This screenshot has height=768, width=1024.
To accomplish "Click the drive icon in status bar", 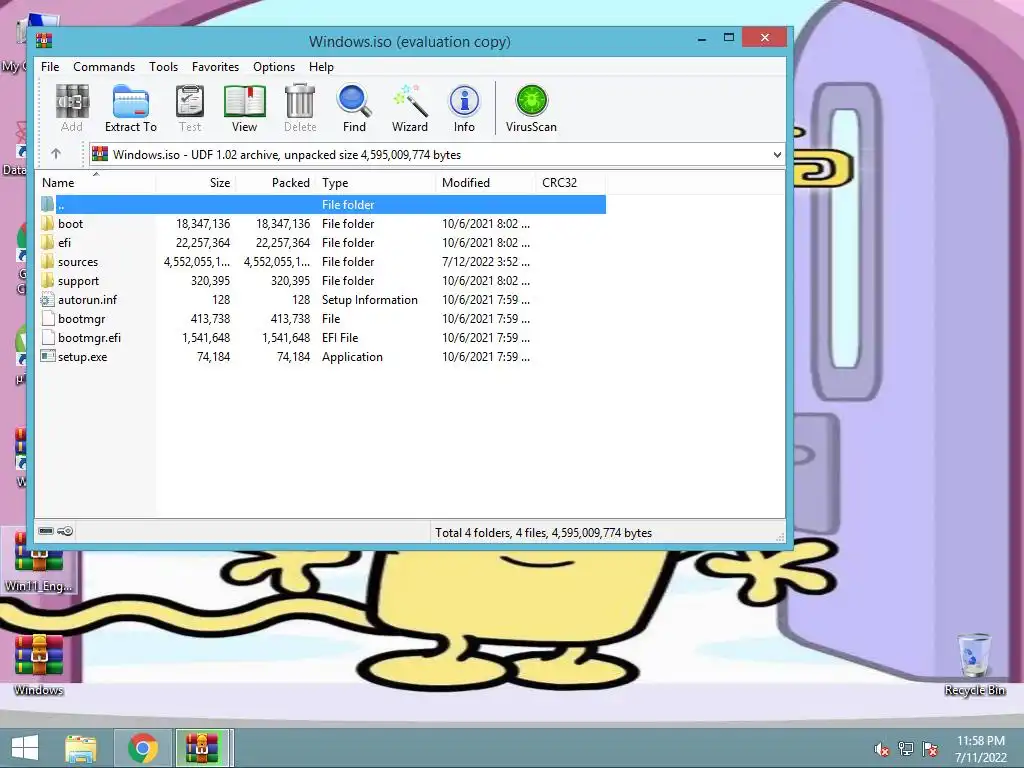I will [46, 531].
